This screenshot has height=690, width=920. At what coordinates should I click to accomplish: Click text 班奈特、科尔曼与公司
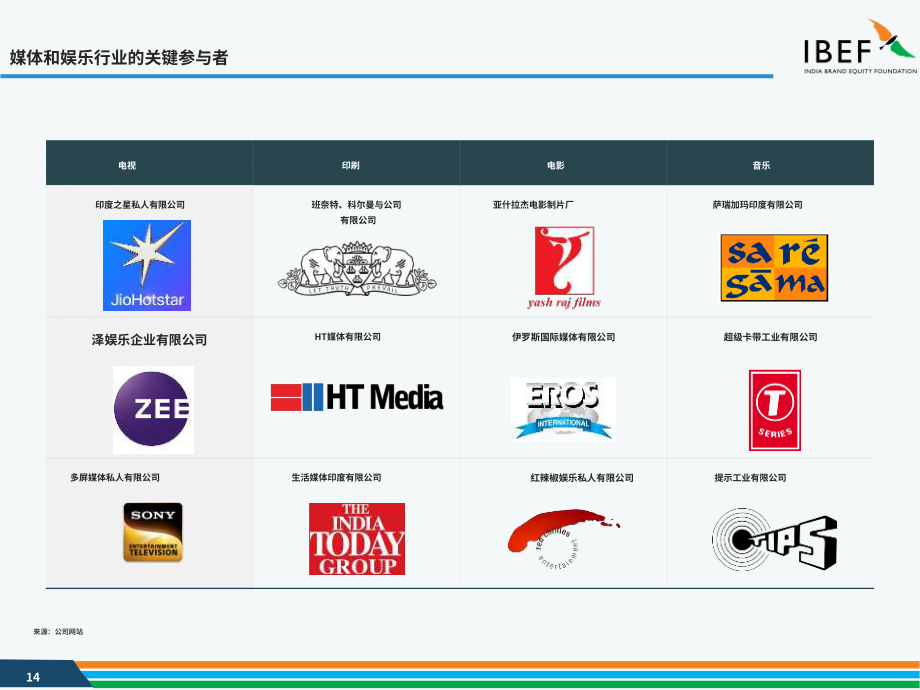[x=356, y=205]
